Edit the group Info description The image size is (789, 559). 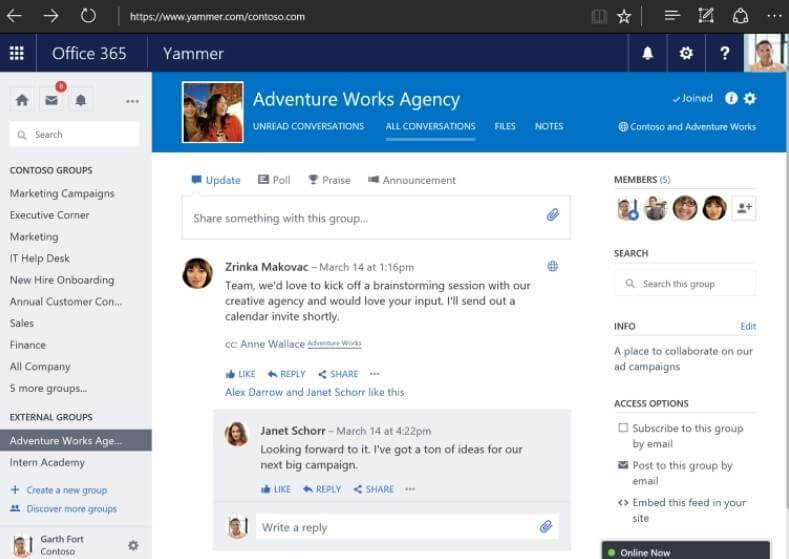748,326
